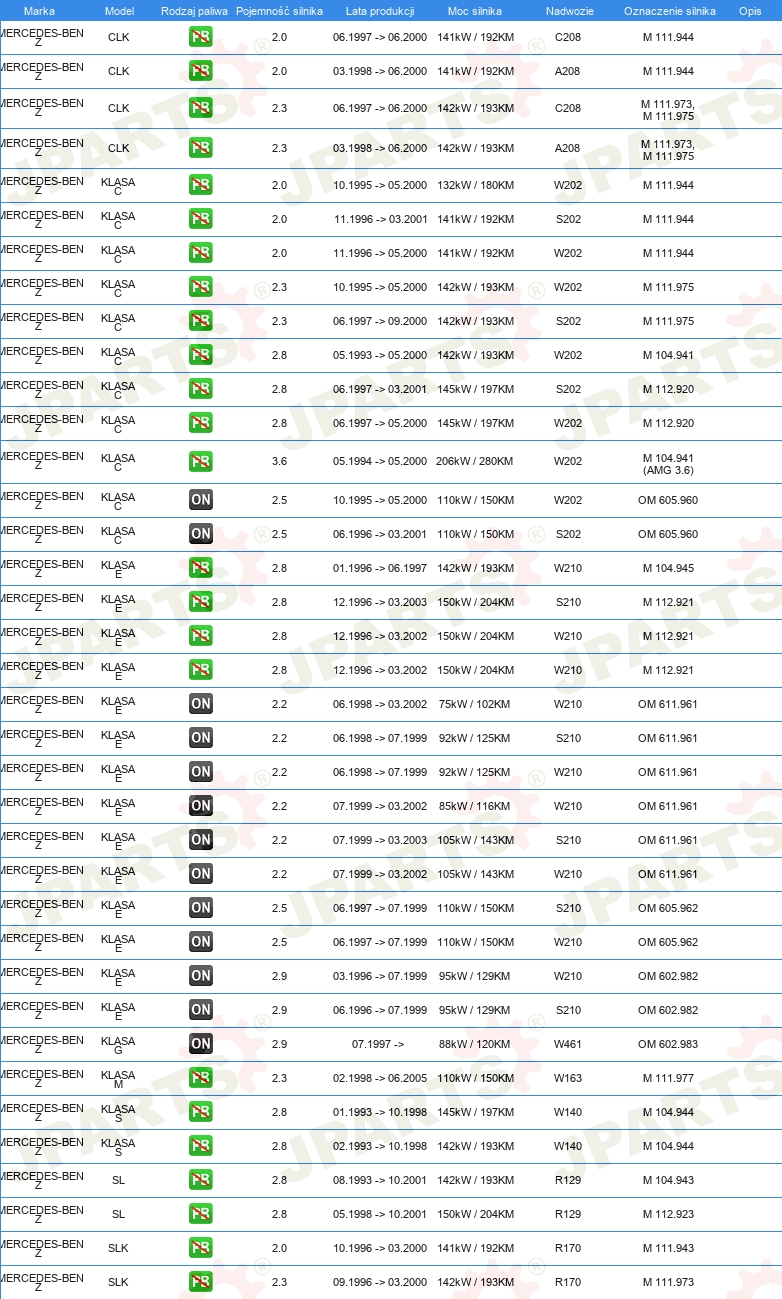
Task: Click the M 104.941 (AMG 3.6) engine cell
Action: pyautogui.click(x=668, y=464)
